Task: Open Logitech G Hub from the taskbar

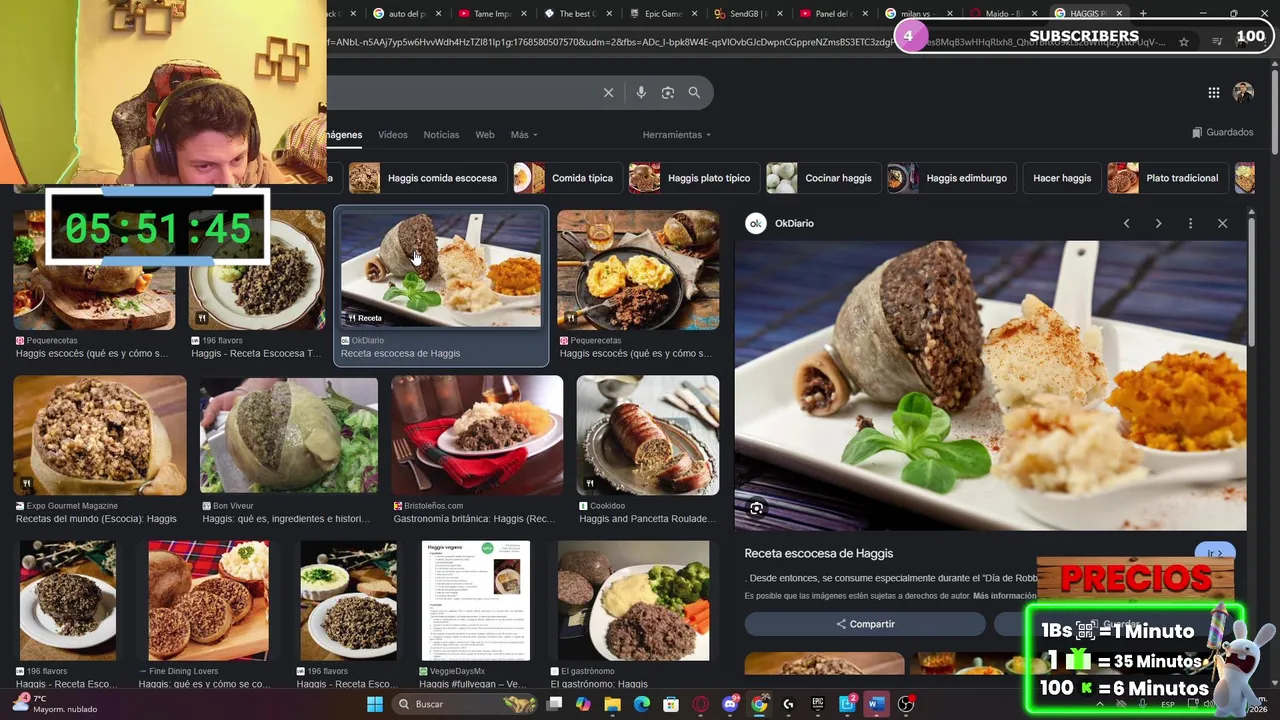Action: tap(788, 704)
